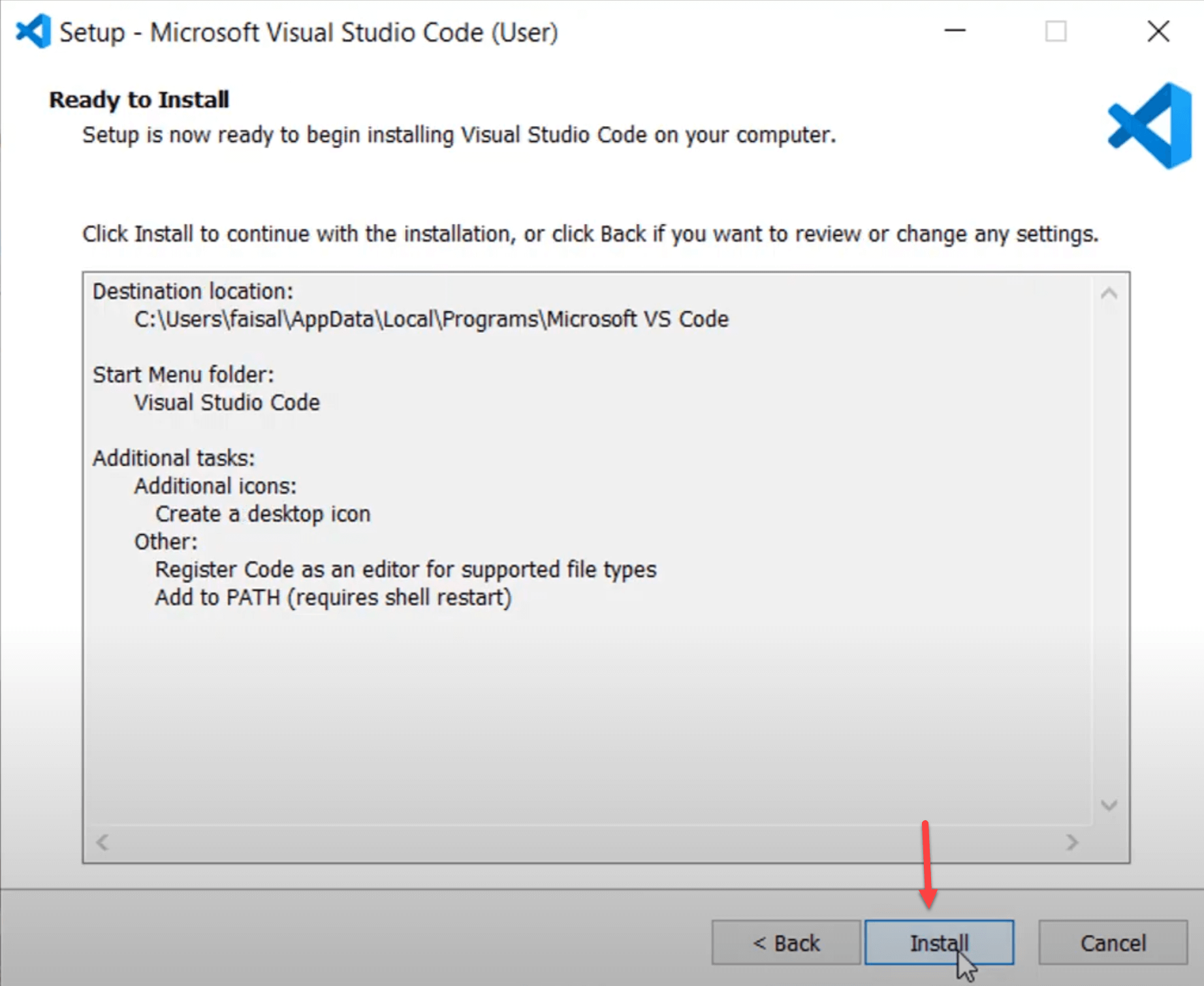Click the VS Code icon in title bar

click(x=33, y=31)
